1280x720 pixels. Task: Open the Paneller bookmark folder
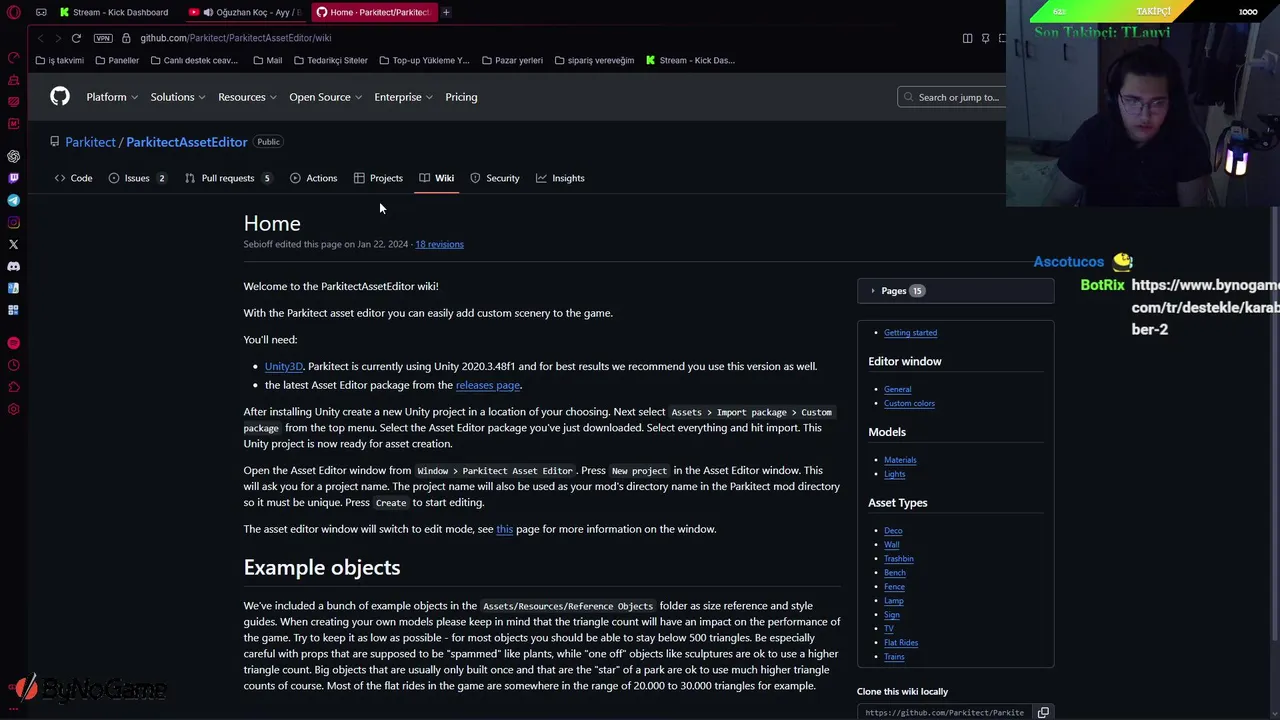[x=116, y=60]
